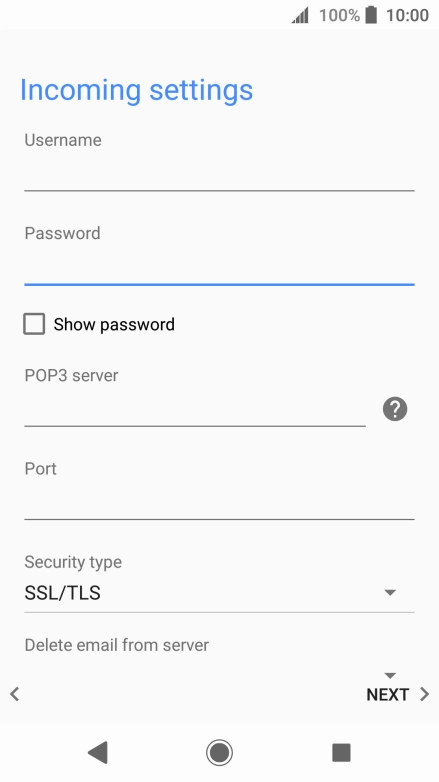Screen dimensions: 439x782
Task: Tap the POP3 server text field
Action: click(195, 409)
